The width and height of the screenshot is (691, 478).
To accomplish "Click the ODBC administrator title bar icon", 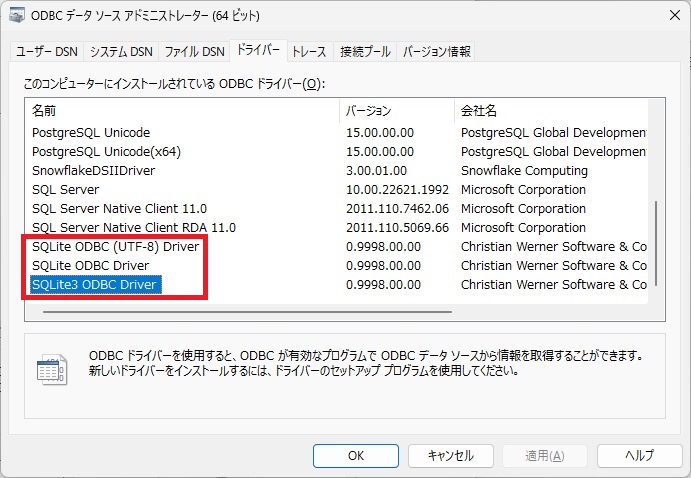I will (x=17, y=16).
